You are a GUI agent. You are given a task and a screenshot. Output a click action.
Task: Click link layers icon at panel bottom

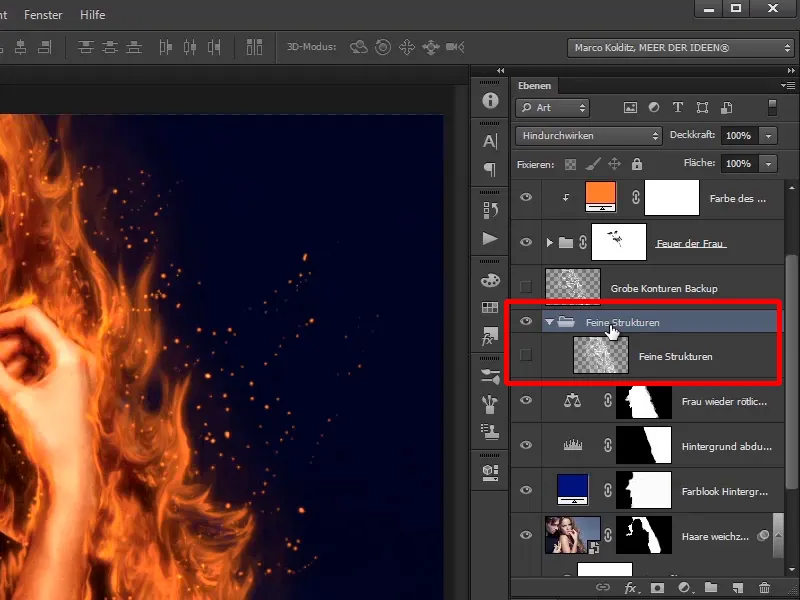(x=603, y=587)
